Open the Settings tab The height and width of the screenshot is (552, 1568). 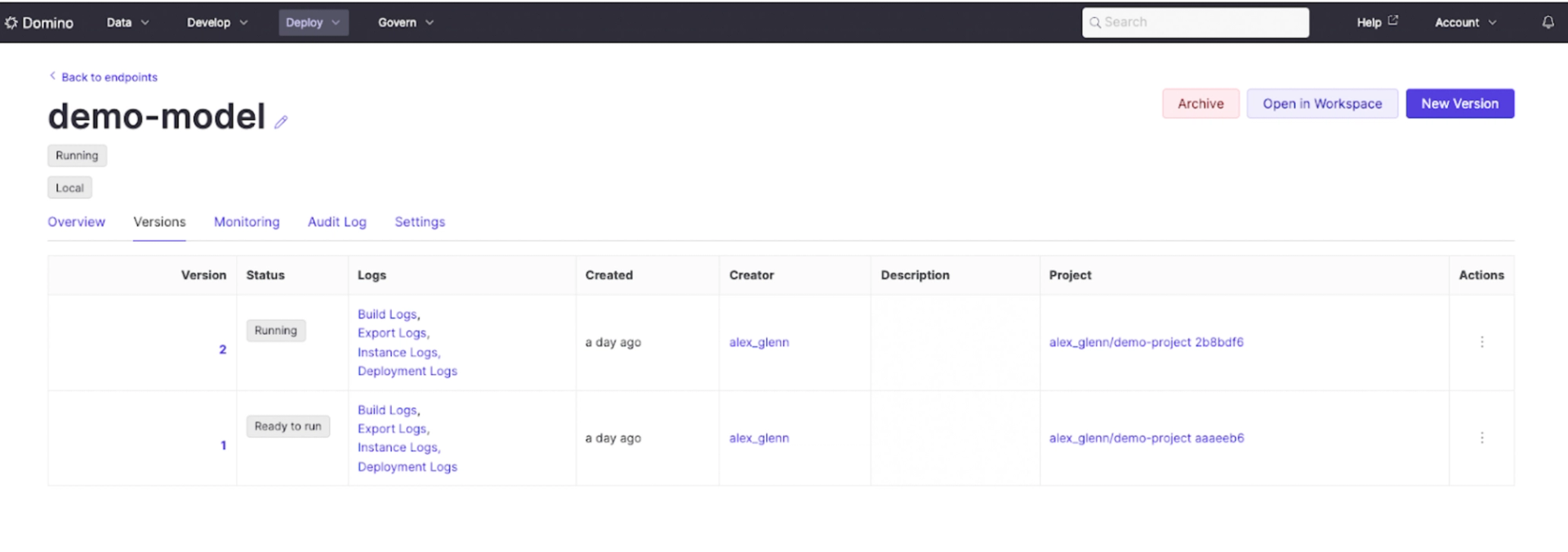(420, 222)
